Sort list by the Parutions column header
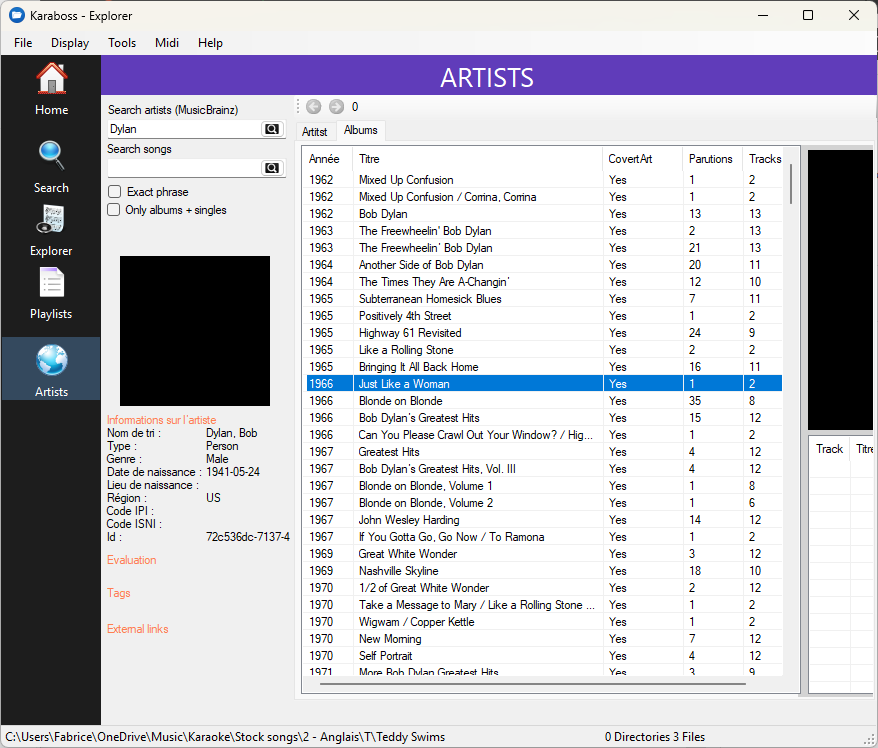Viewport: 878px width, 748px height. tap(710, 159)
